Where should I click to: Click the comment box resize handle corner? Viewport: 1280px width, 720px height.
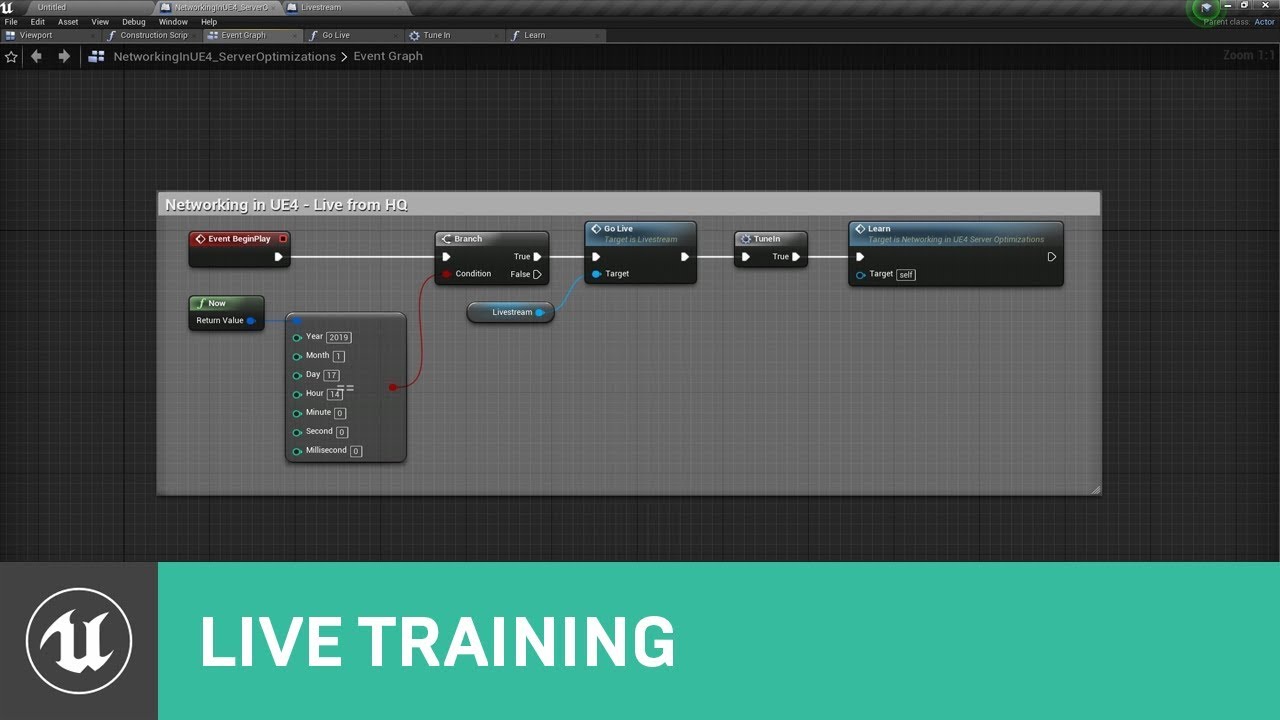coord(1095,490)
